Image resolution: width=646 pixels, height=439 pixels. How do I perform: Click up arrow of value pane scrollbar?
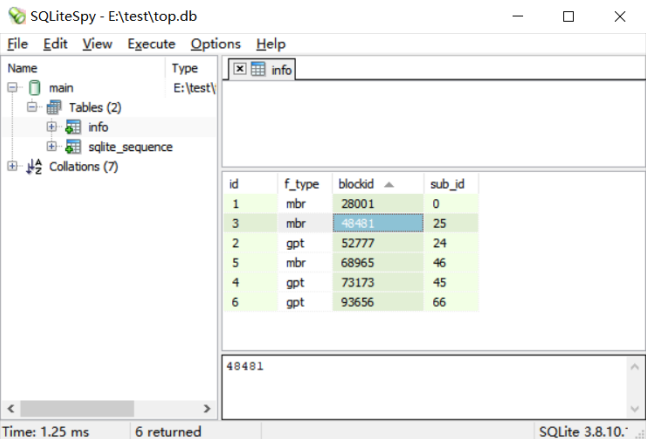click(x=635, y=367)
